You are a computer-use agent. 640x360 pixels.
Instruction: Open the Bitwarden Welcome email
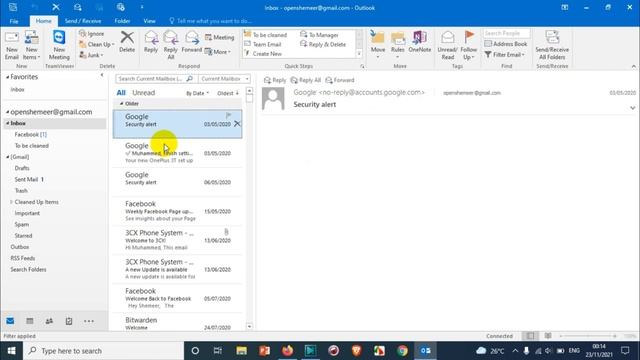pos(178,323)
